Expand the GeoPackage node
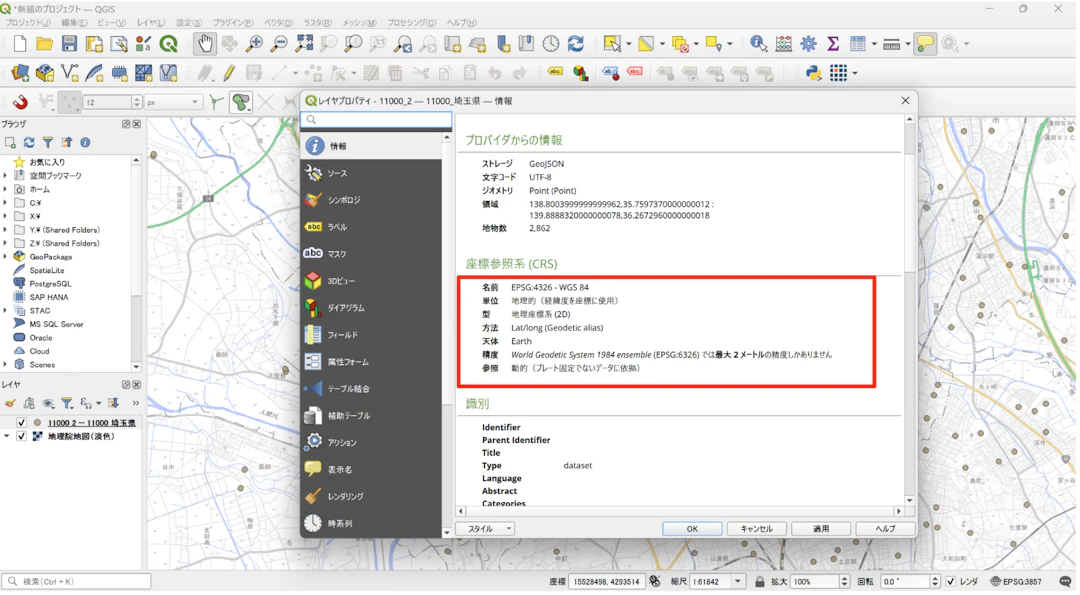This screenshot has height=595, width=1080. (6, 257)
